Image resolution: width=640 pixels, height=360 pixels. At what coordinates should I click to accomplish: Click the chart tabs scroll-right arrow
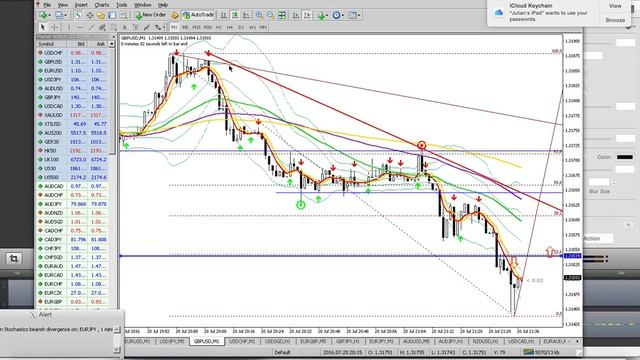click(577, 341)
